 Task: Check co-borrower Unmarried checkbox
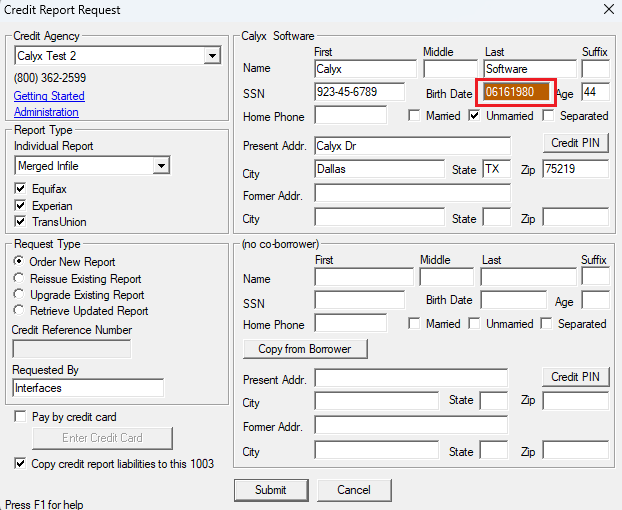pos(474,323)
